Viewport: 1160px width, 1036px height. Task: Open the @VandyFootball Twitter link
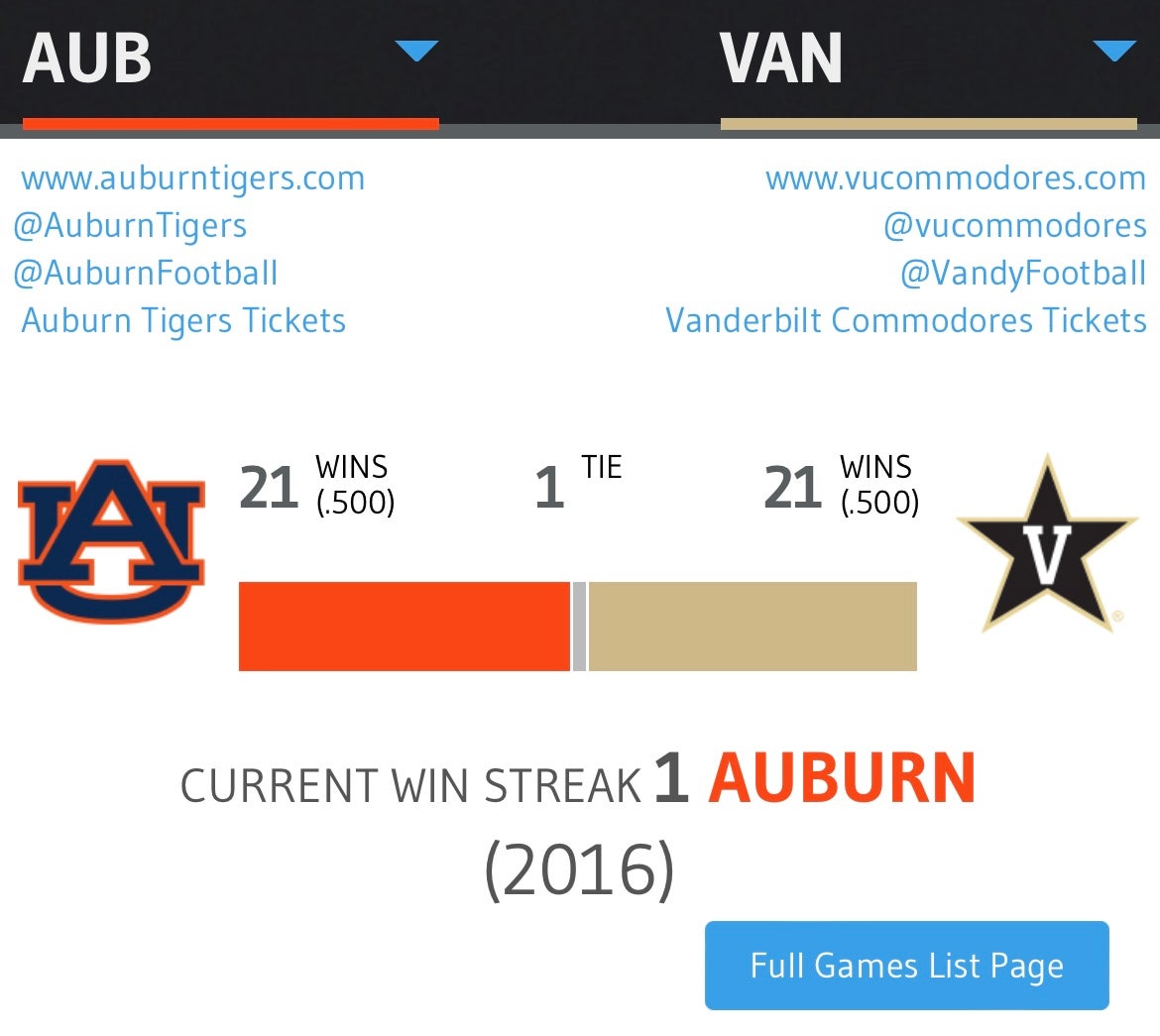tap(1023, 274)
